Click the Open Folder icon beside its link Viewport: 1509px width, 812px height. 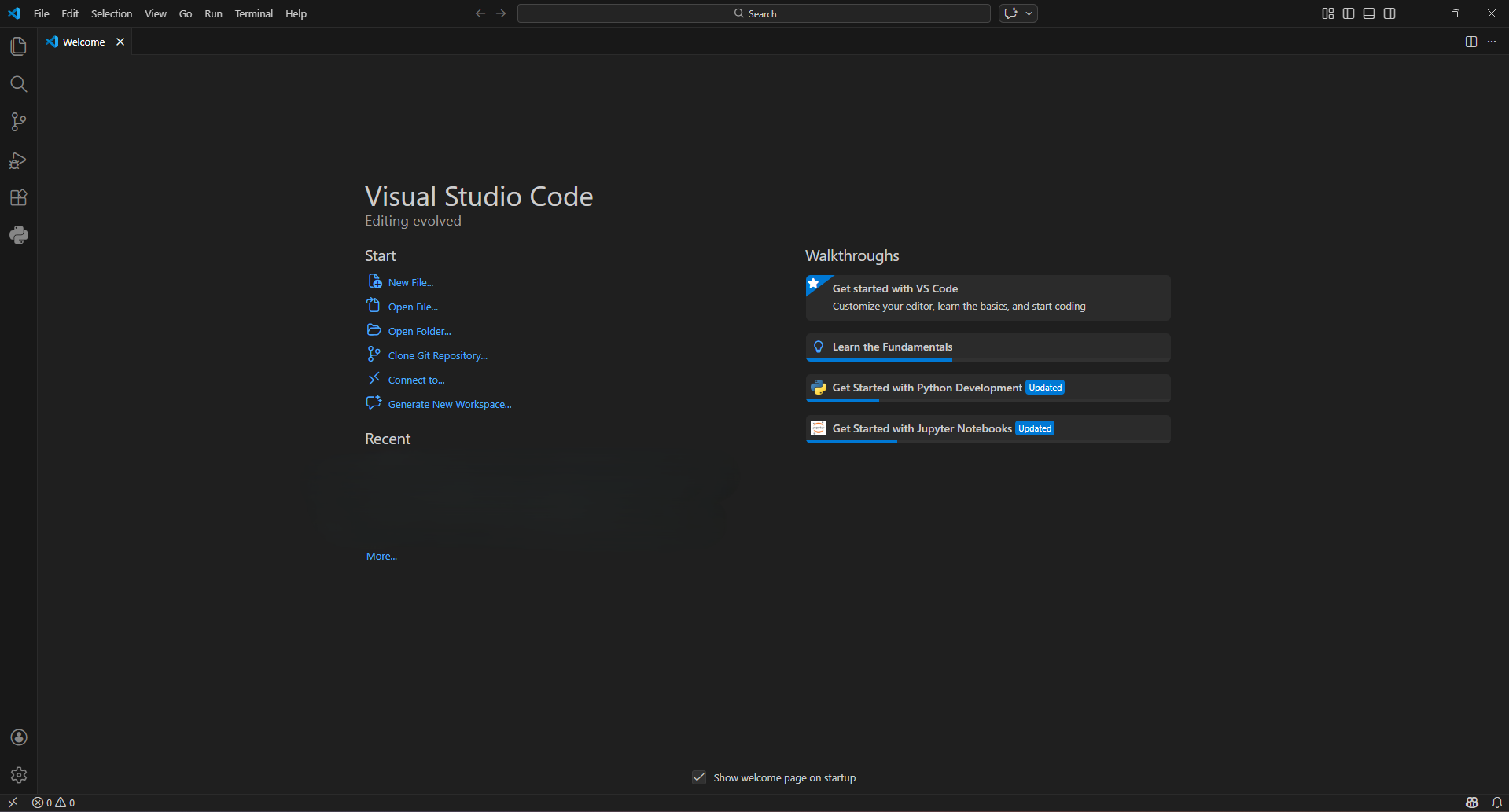tap(374, 330)
